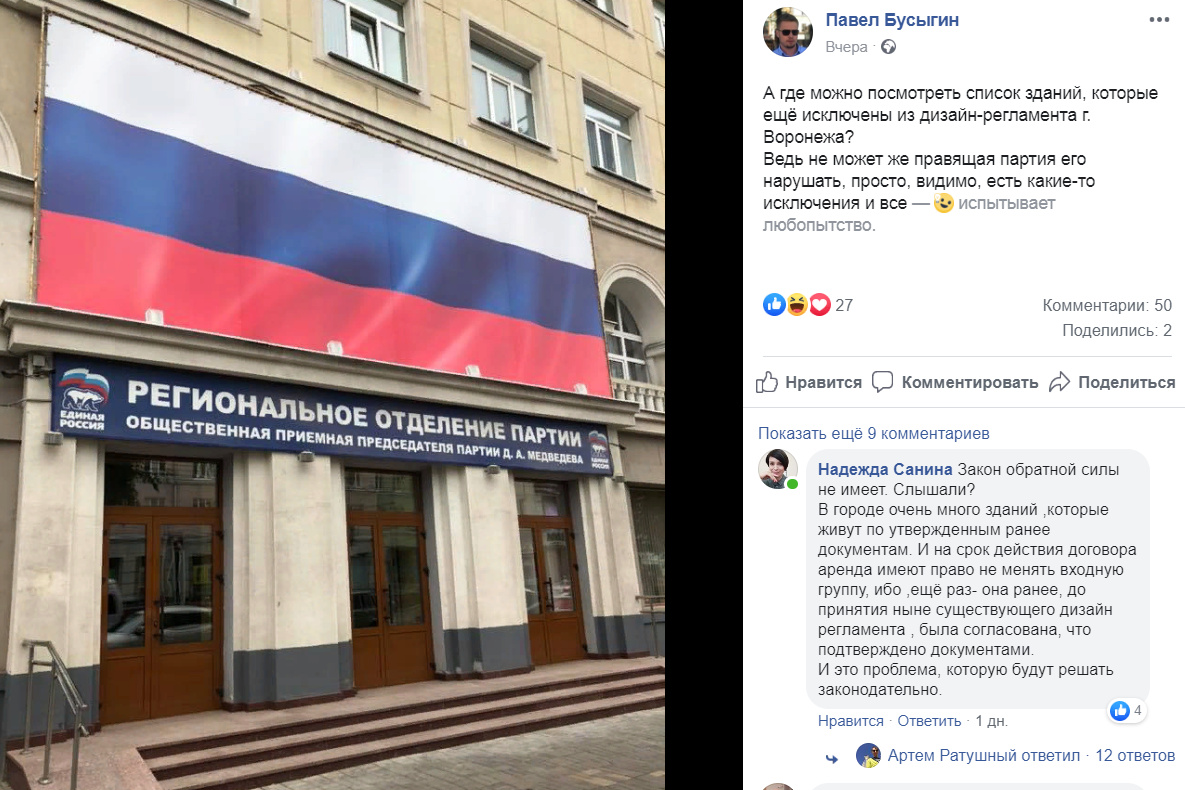Expand Показать ещё 9 комментариев
This screenshot has width=1185, height=790.
[874, 433]
